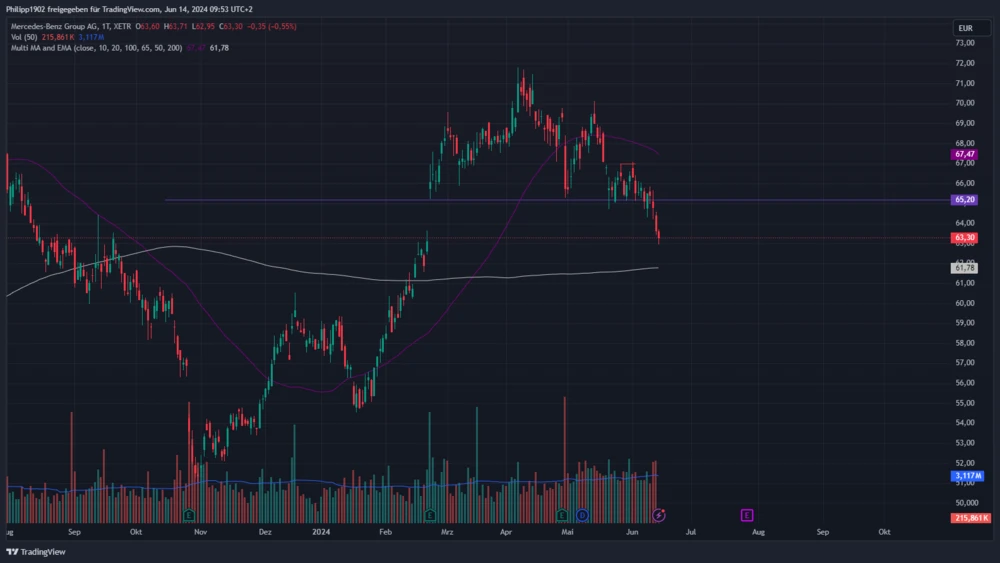
Task: Open the upcoming purple earnings marker in July
Action: 746,515
